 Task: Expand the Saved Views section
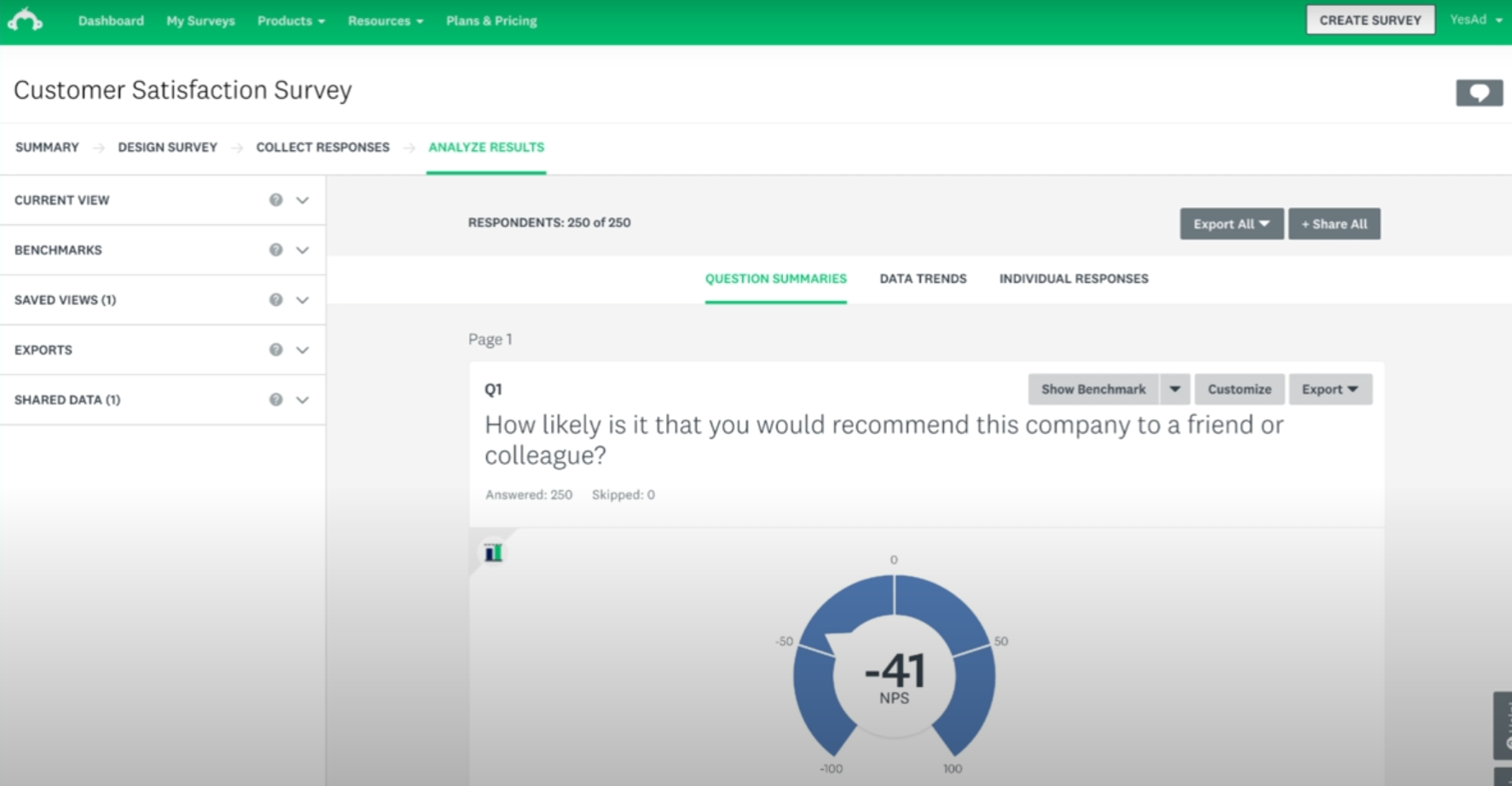tap(302, 299)
